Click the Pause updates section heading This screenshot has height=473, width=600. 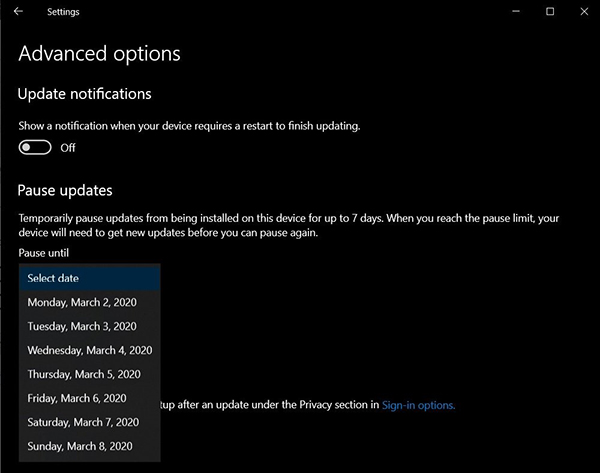pyautogui.click(x=65, y=190)
